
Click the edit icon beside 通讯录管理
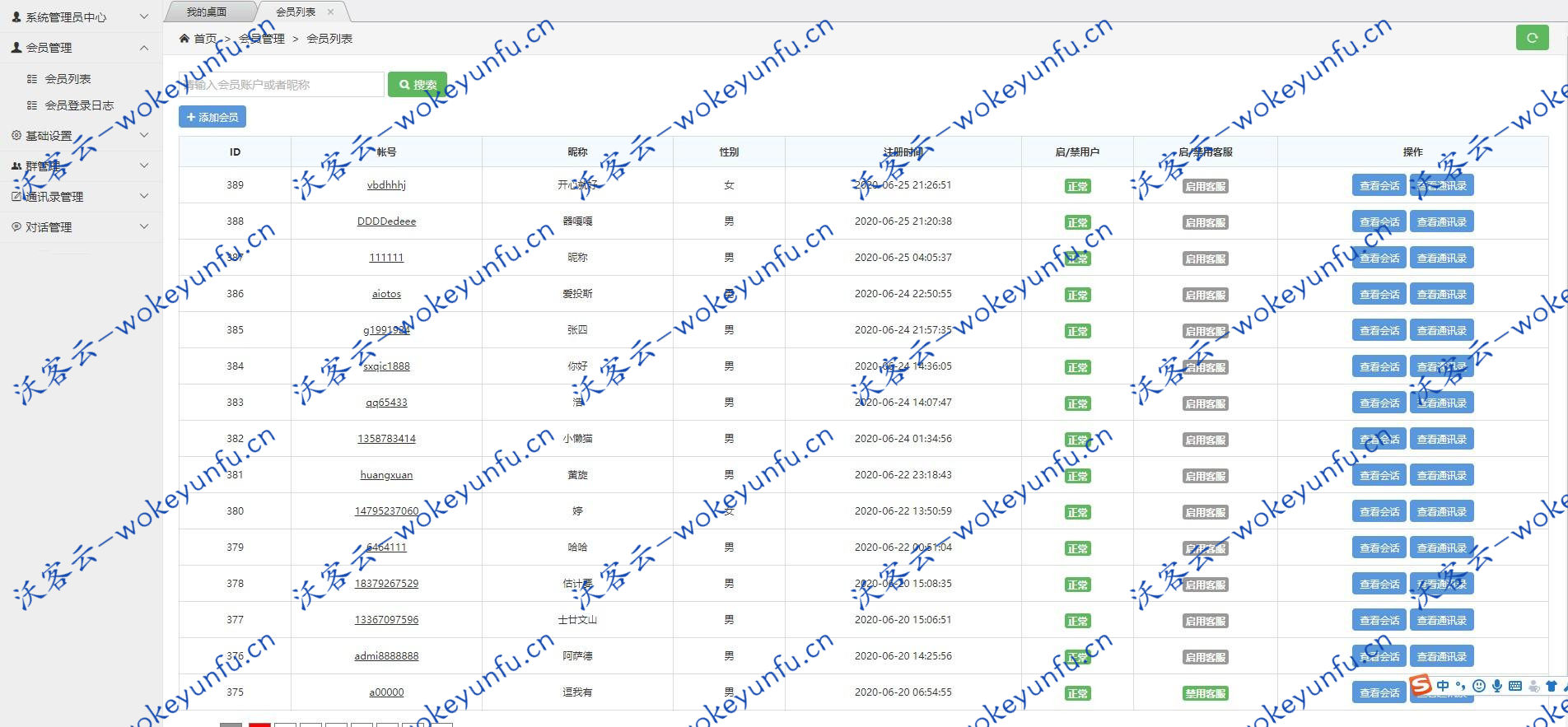point(16,196)
